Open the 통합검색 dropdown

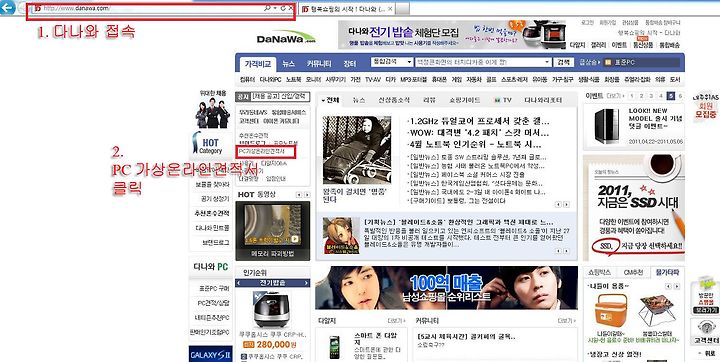point(391,62)
